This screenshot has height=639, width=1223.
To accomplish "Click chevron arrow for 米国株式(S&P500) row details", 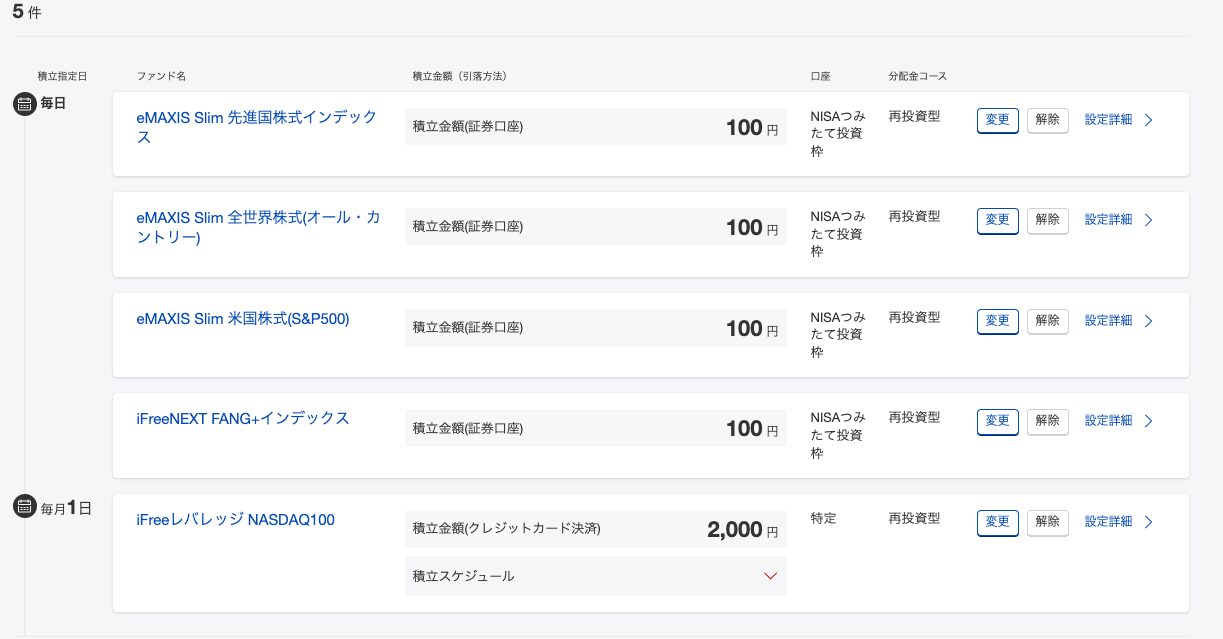I will [x=1148, y=321].
